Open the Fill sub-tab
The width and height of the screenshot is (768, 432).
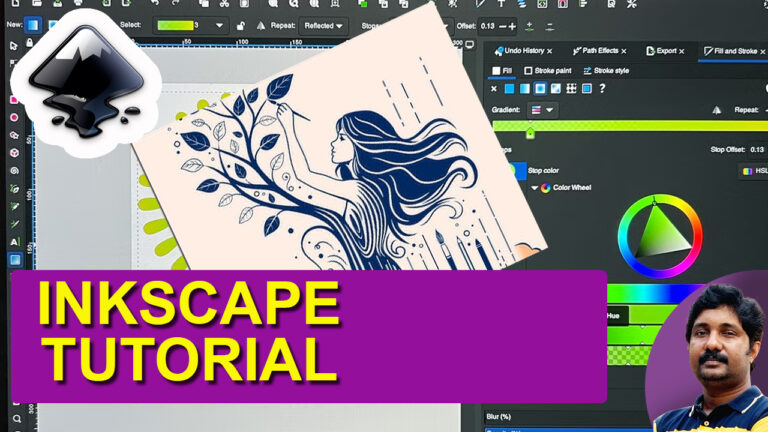pos(502,71)
